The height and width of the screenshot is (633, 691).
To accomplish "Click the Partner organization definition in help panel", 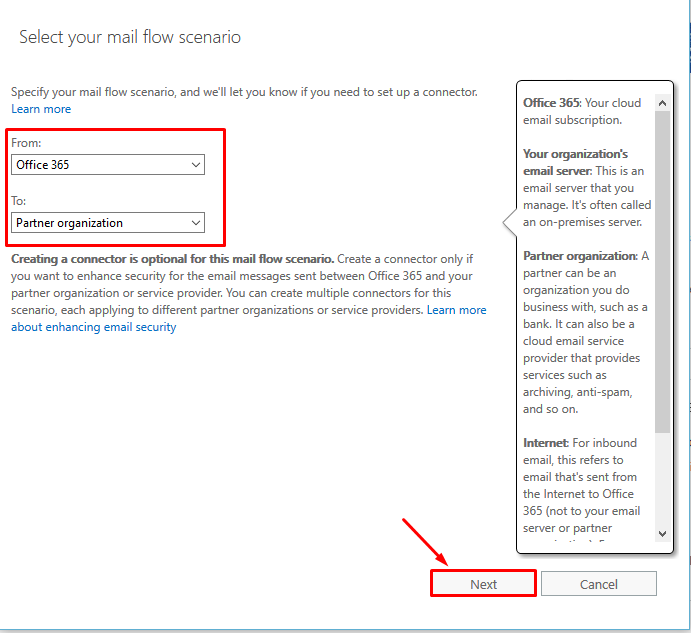I will click(586, 332).
